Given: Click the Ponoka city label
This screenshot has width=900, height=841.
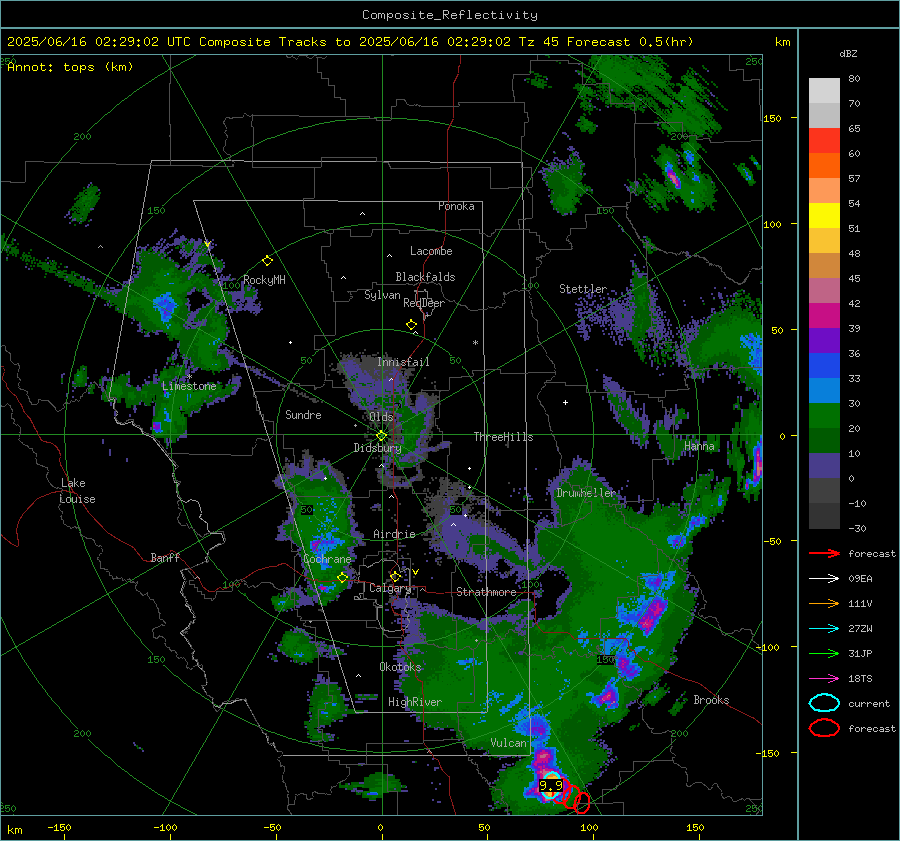Looking at the screenshot, I should (x=456, y=206).
